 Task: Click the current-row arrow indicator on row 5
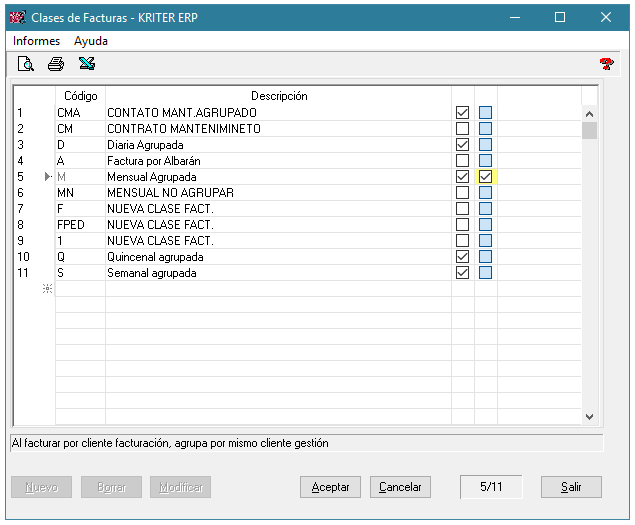pyautogui.click(x=47, y=177)
